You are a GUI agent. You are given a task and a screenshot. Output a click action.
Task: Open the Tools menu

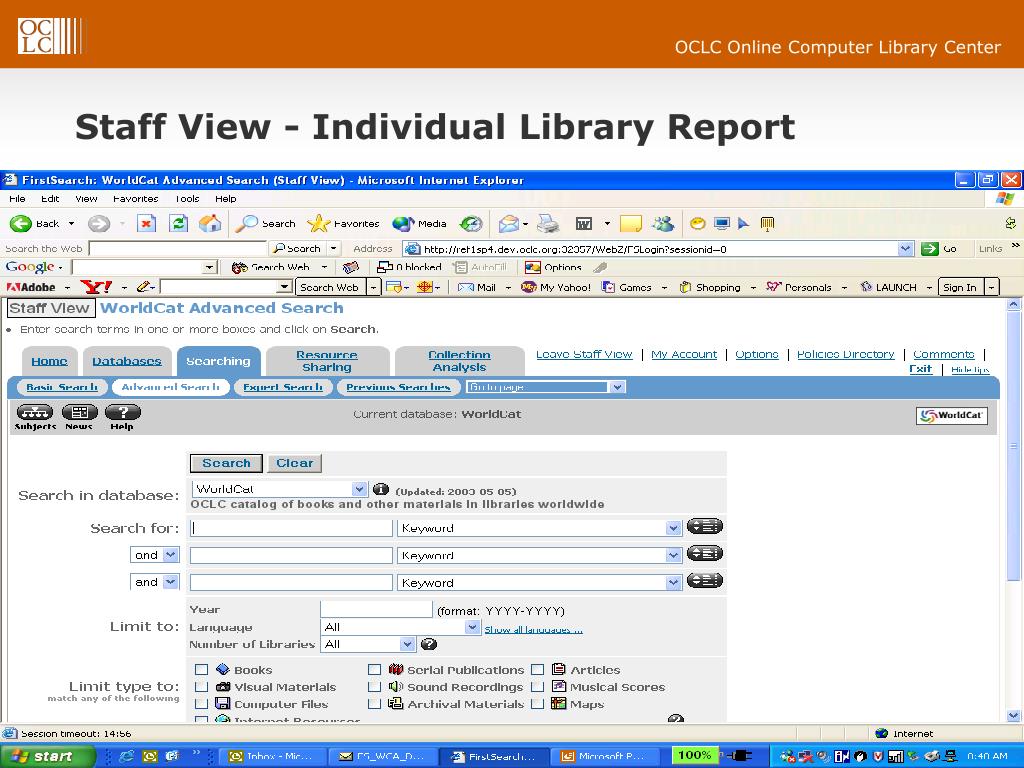[187, 199]
